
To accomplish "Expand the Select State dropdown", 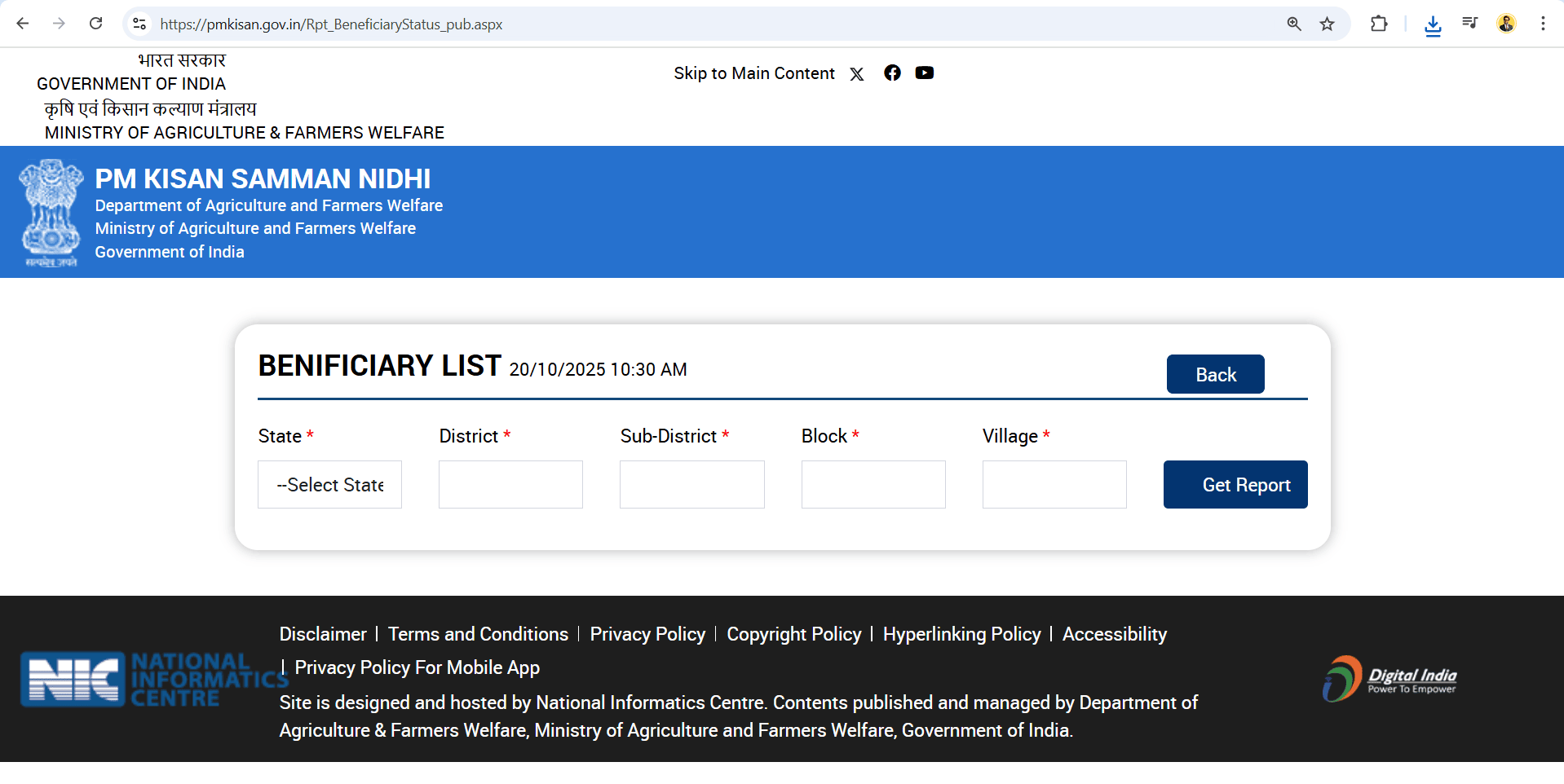I will coord(329,485).
